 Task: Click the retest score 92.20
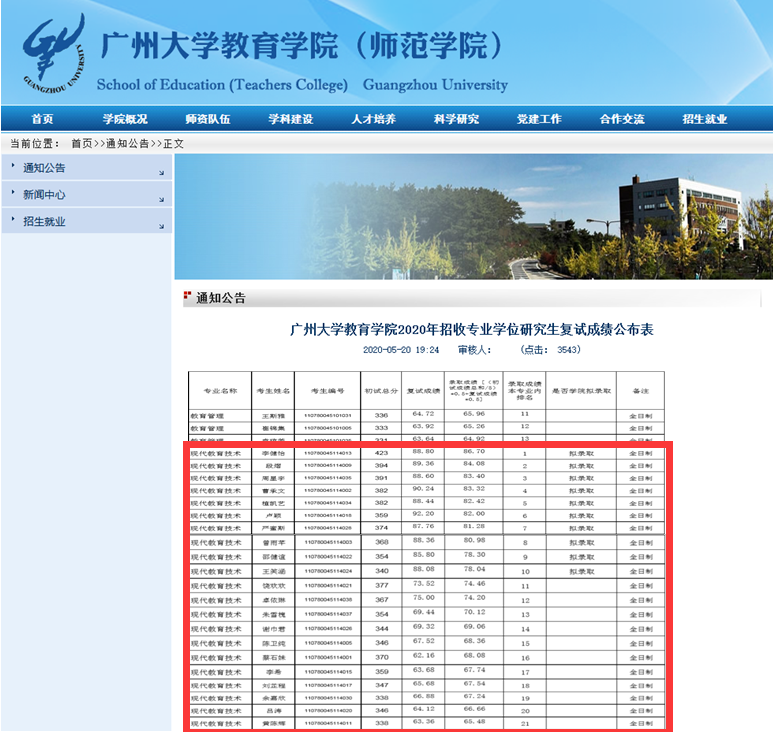pyautogui.click(x=423, y=513)
